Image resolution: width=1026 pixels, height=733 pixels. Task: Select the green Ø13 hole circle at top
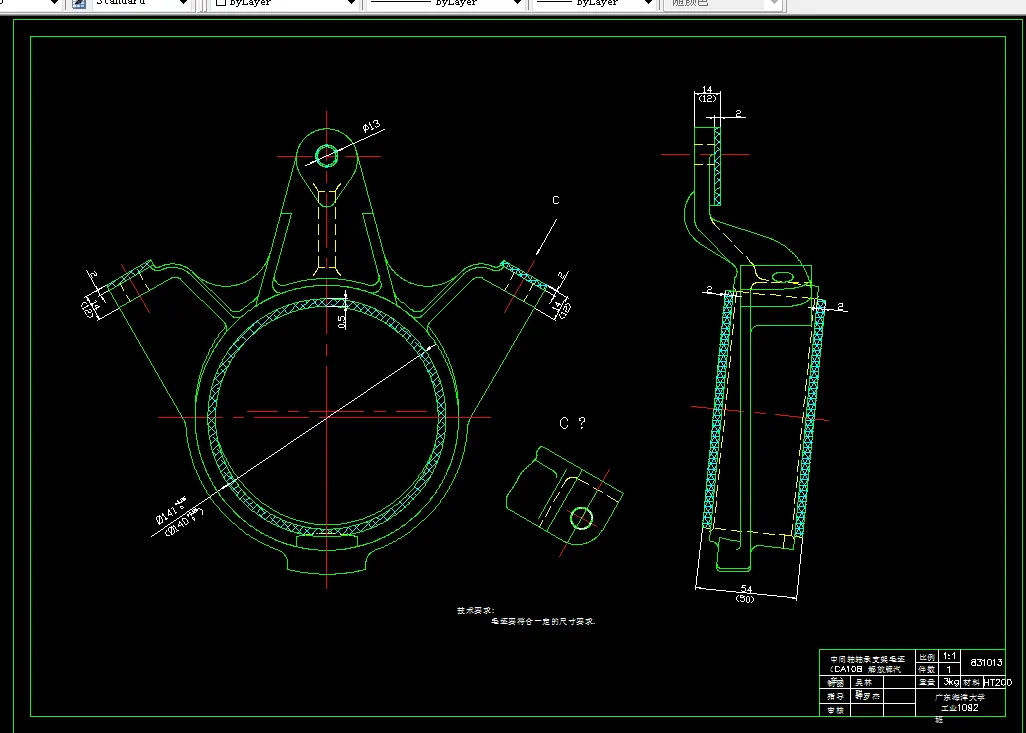tap(327, 156)
